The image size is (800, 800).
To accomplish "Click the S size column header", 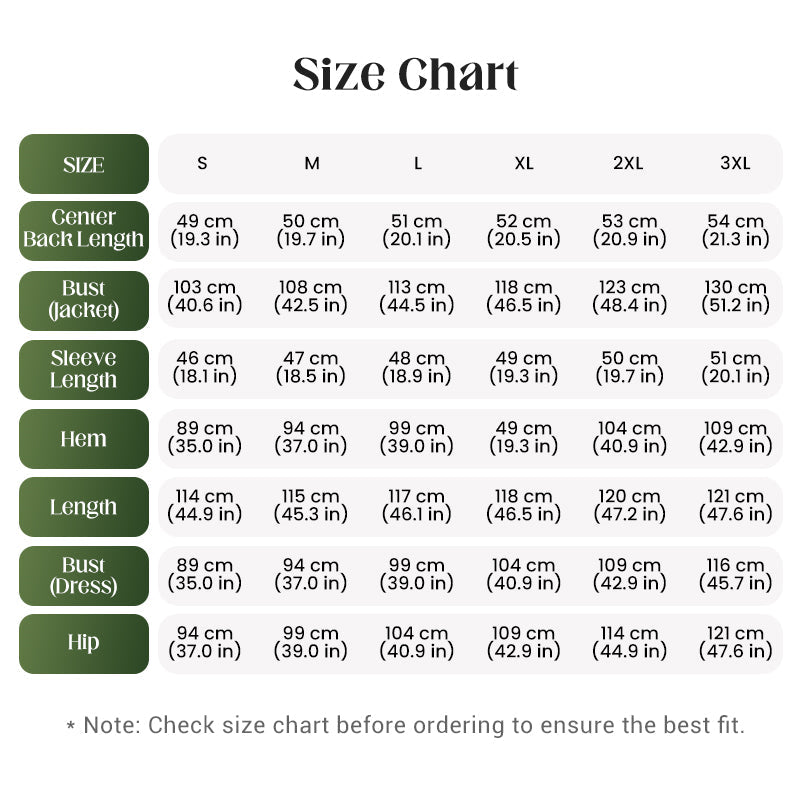I will 203,163.
